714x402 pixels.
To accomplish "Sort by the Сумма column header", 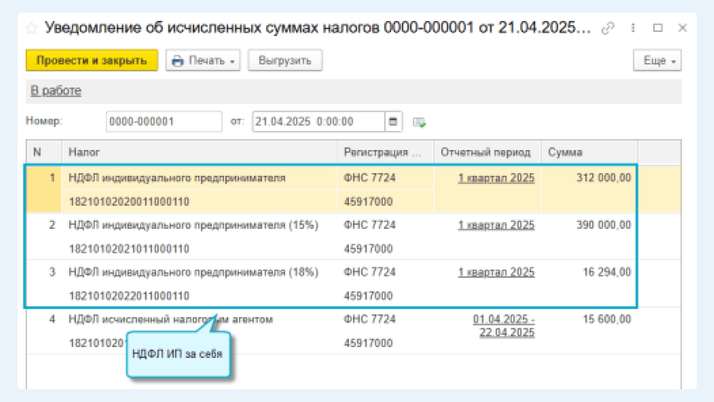I will coord(588,152).
